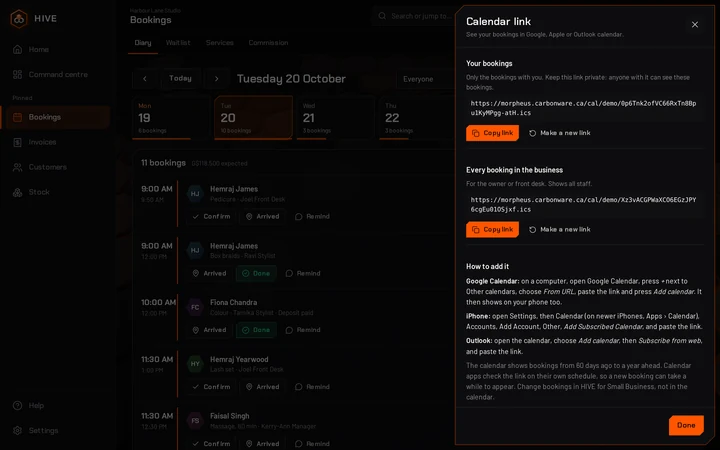This screenshot has width=720, height=450.
Task: Click the FC avatar for Fiona Chandra
Action: tap(195, 307)
